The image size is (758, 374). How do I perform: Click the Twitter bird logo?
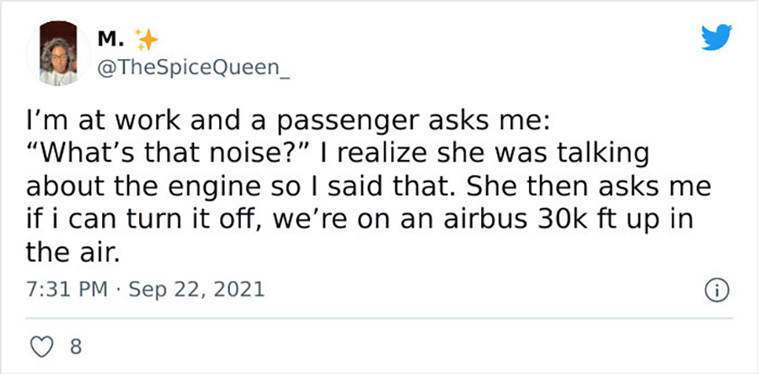pyautogui.click(x=717, y=37)
